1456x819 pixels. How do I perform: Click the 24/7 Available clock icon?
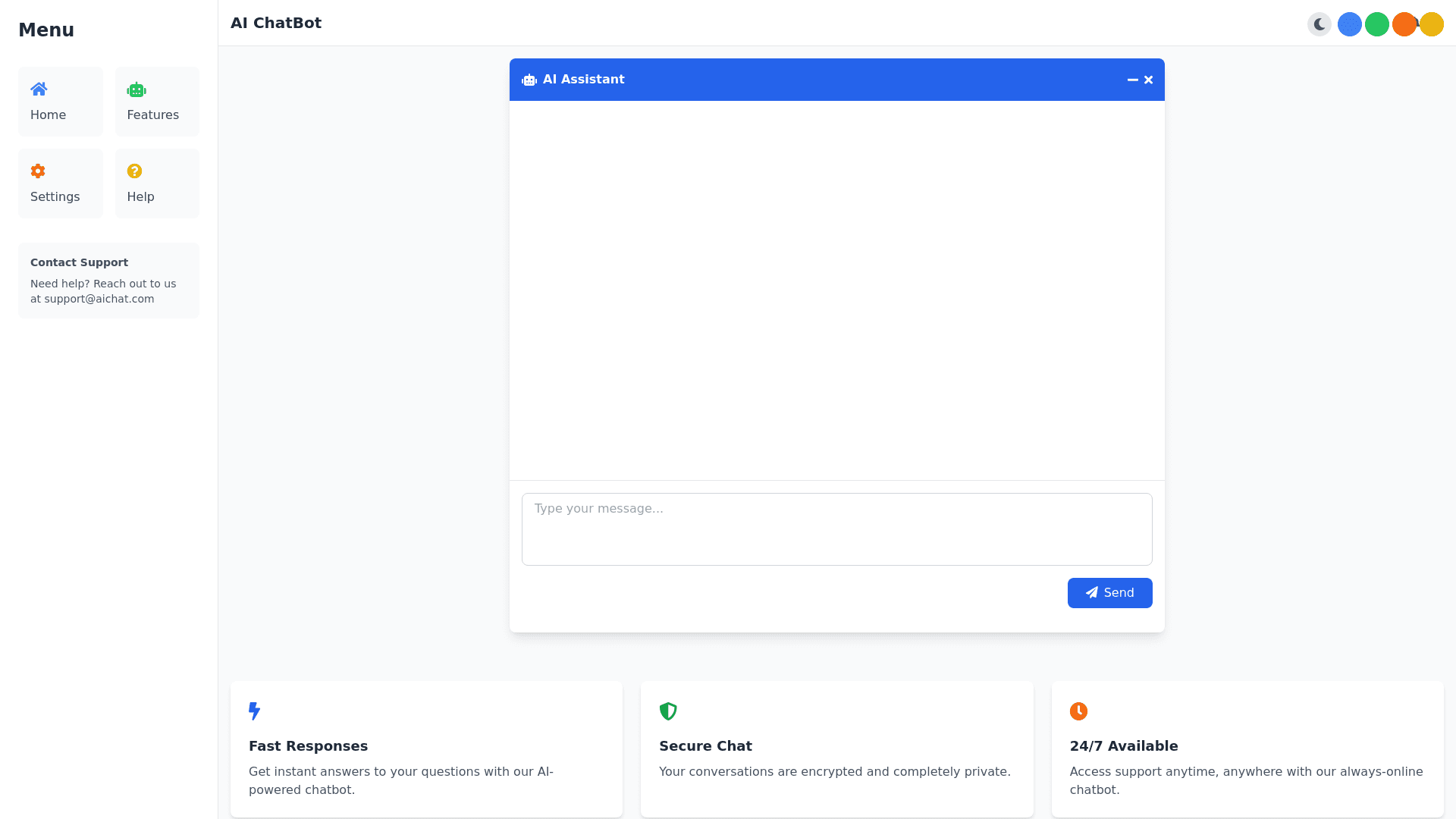[x=1078, y=711]
